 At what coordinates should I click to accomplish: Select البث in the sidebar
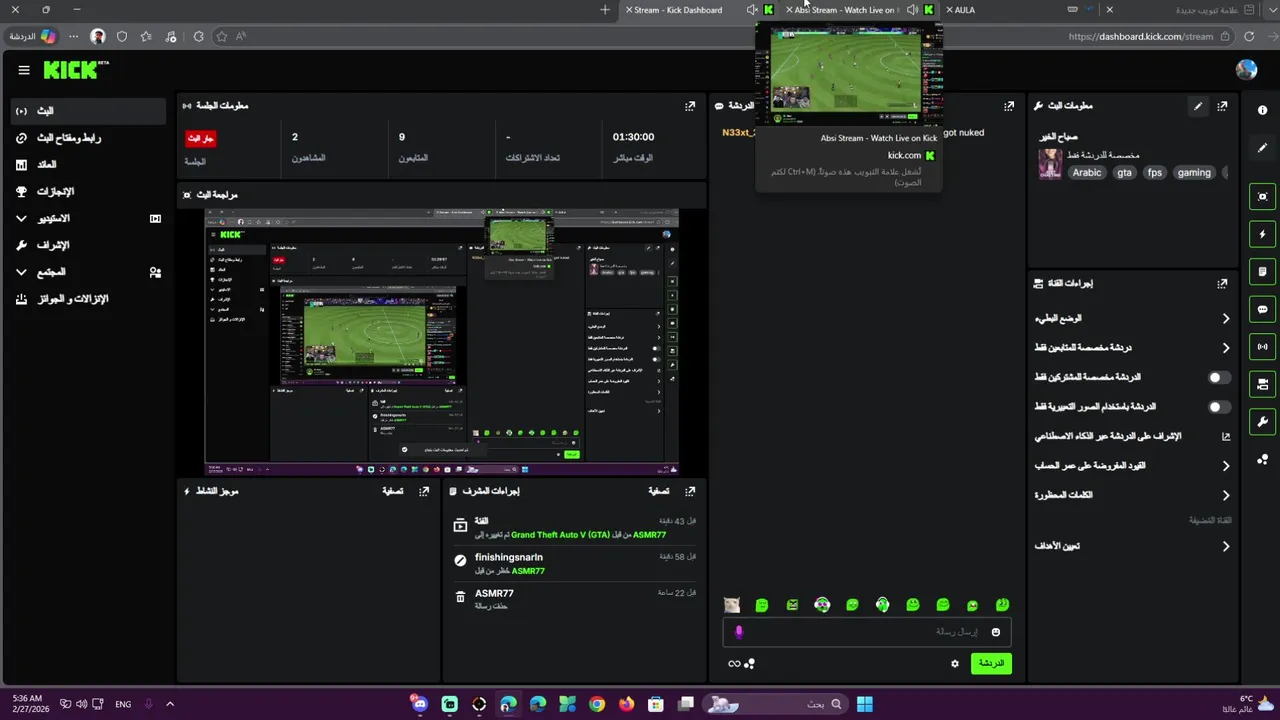pyautogui.click(x=88, y=111)
